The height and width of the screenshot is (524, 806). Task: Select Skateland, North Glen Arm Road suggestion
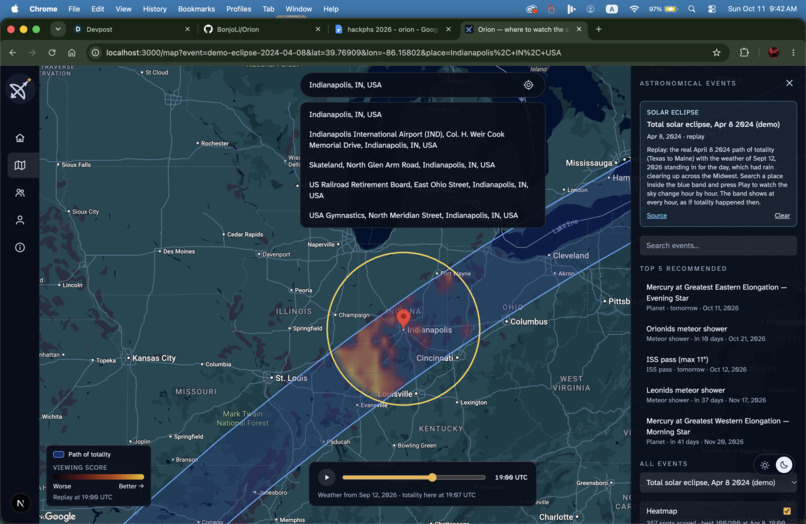click(x=423, y=165)
